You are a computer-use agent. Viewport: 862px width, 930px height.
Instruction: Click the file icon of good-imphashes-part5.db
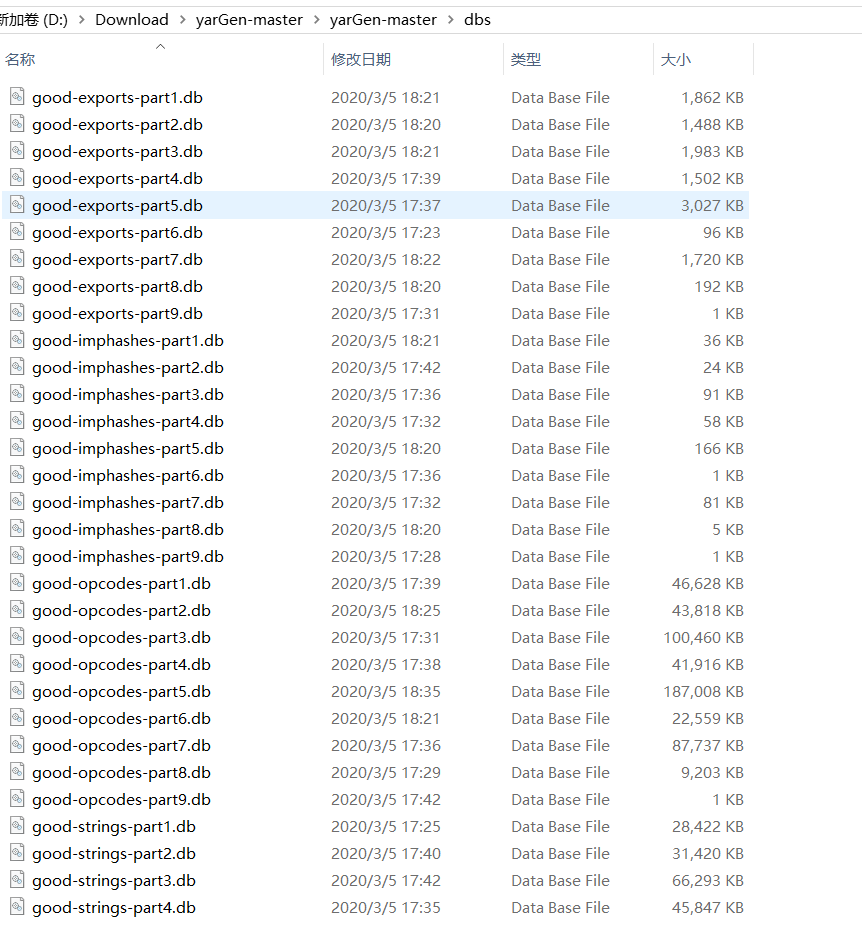(17, 448)
